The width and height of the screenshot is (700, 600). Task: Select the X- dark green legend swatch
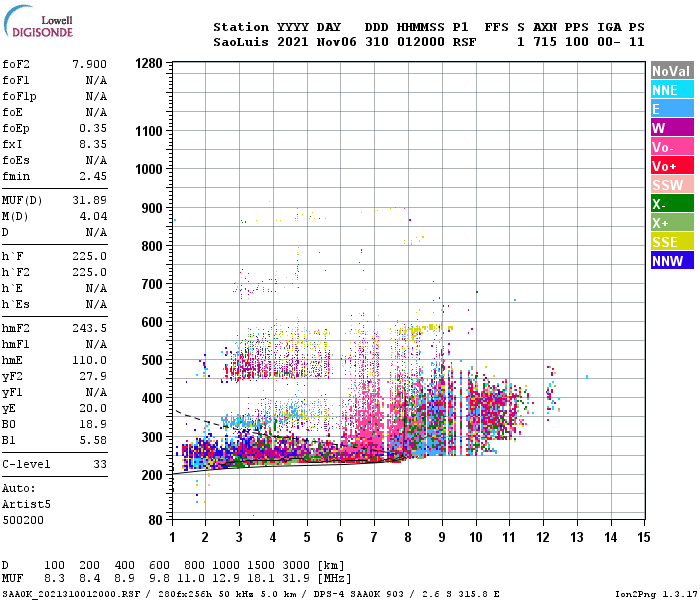(672, 204)
